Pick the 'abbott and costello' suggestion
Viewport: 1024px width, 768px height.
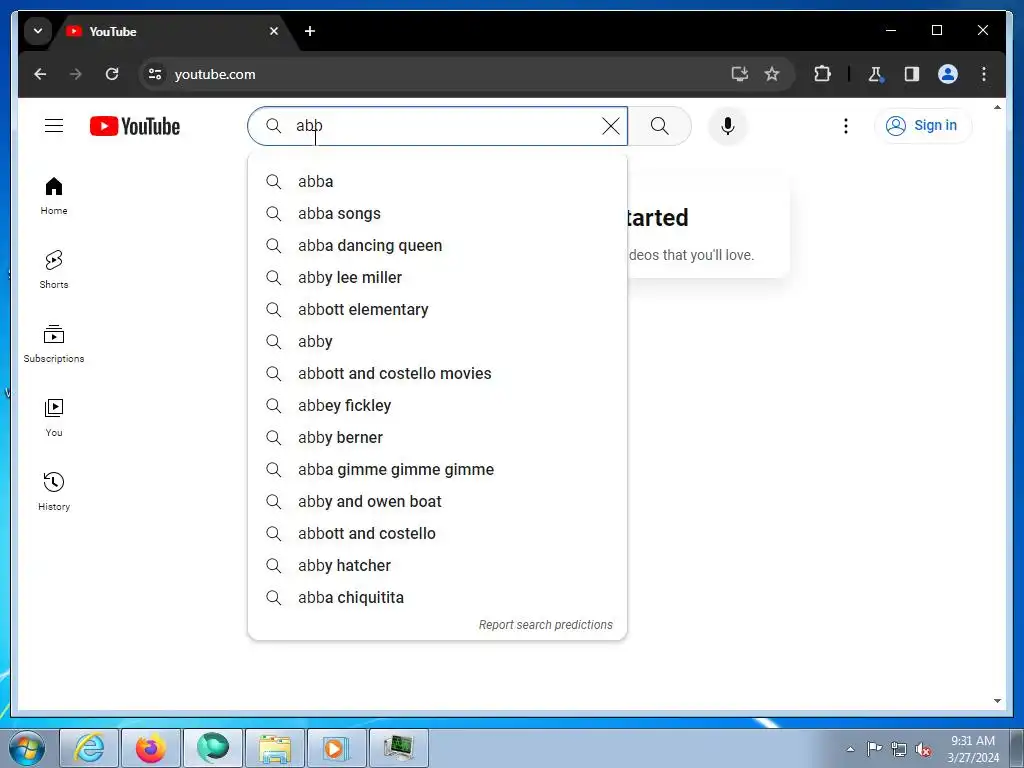click(x=438, y=534)
